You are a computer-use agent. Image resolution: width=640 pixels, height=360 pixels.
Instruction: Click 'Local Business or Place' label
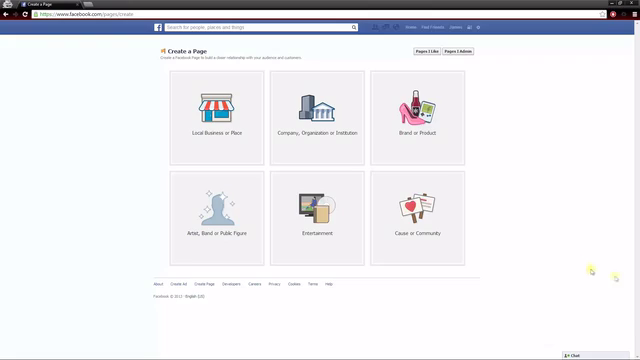click(217, 133)
